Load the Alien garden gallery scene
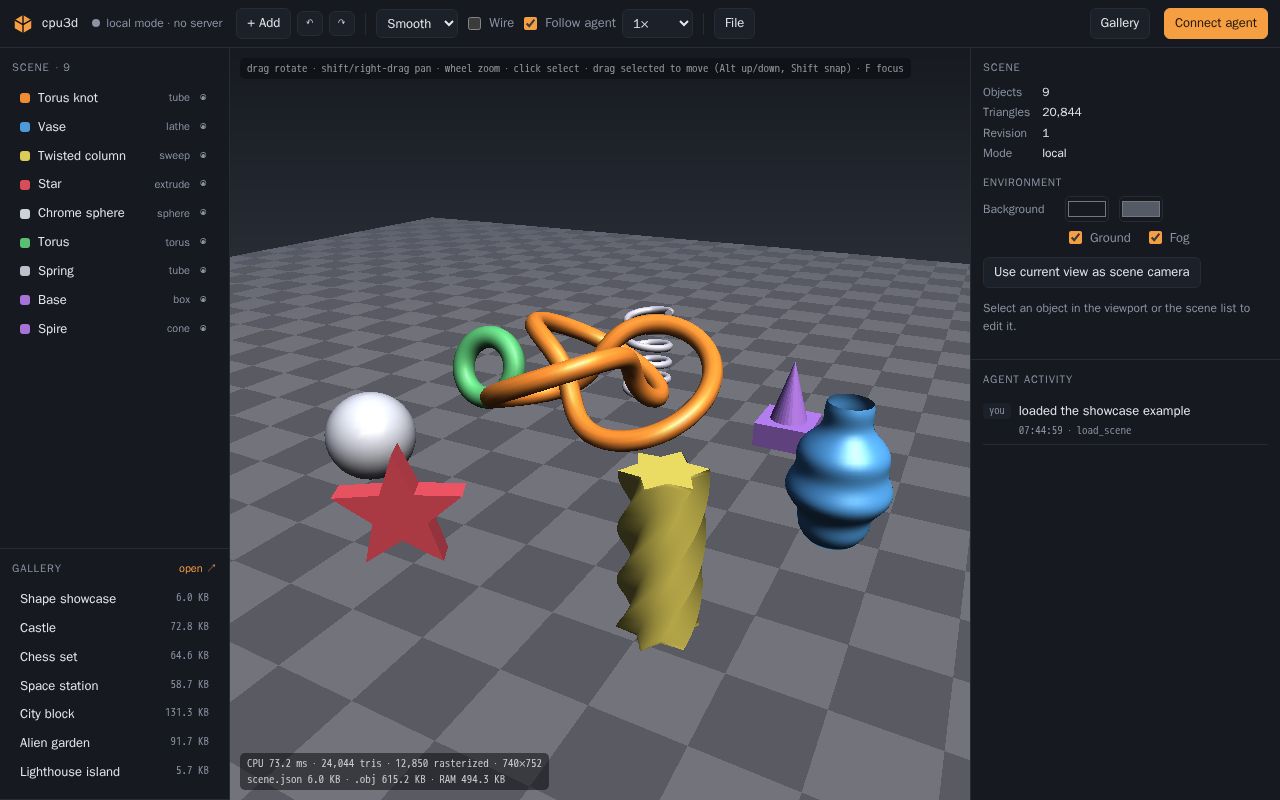 coord(114,743)
